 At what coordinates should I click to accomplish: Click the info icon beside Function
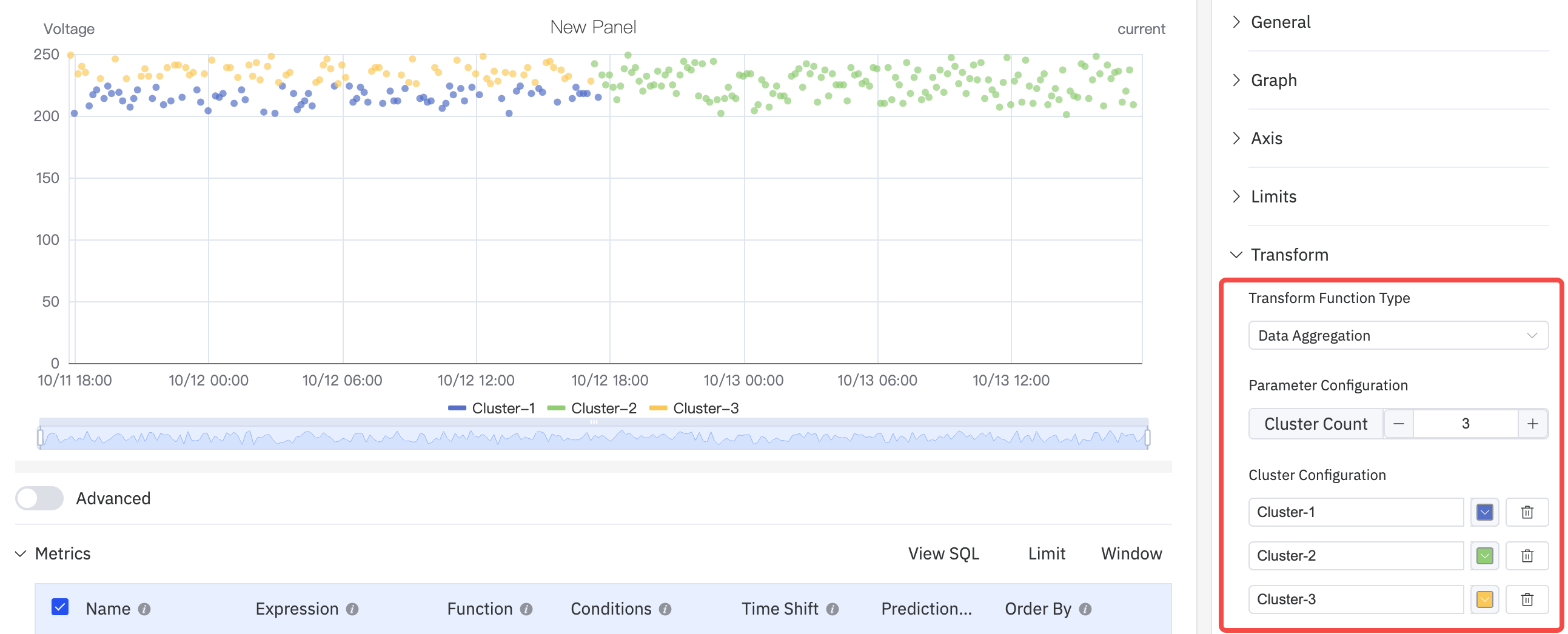(x=526, y=609)
